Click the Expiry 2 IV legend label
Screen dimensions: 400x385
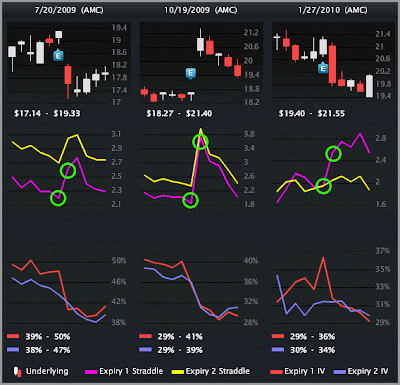[x=368, y=371]
